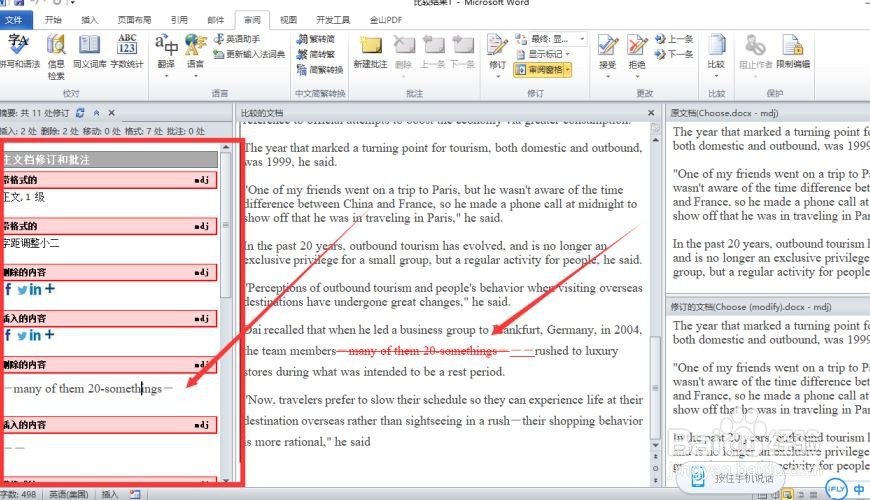Switch to the 页面布局 ribbon tab

pos(134,20)
